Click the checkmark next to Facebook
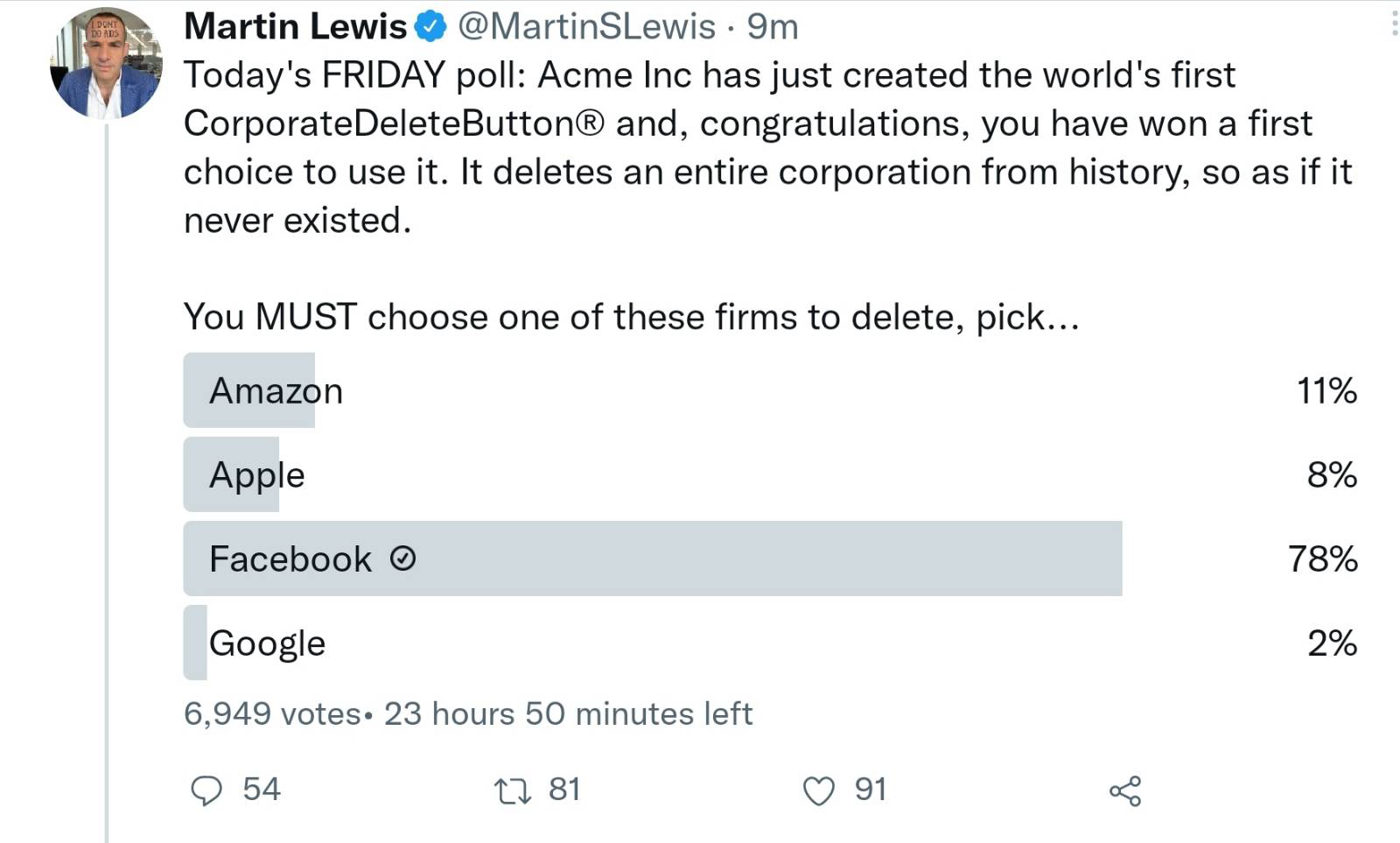1400x843 pixels. (402, 558)
